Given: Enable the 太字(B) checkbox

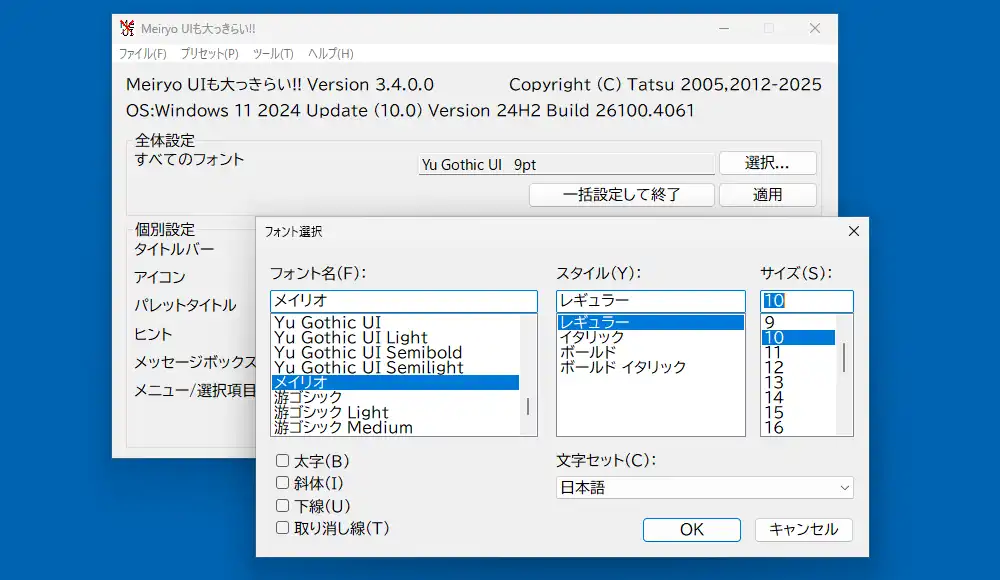Looking at the screenshot, I should 283,460.
